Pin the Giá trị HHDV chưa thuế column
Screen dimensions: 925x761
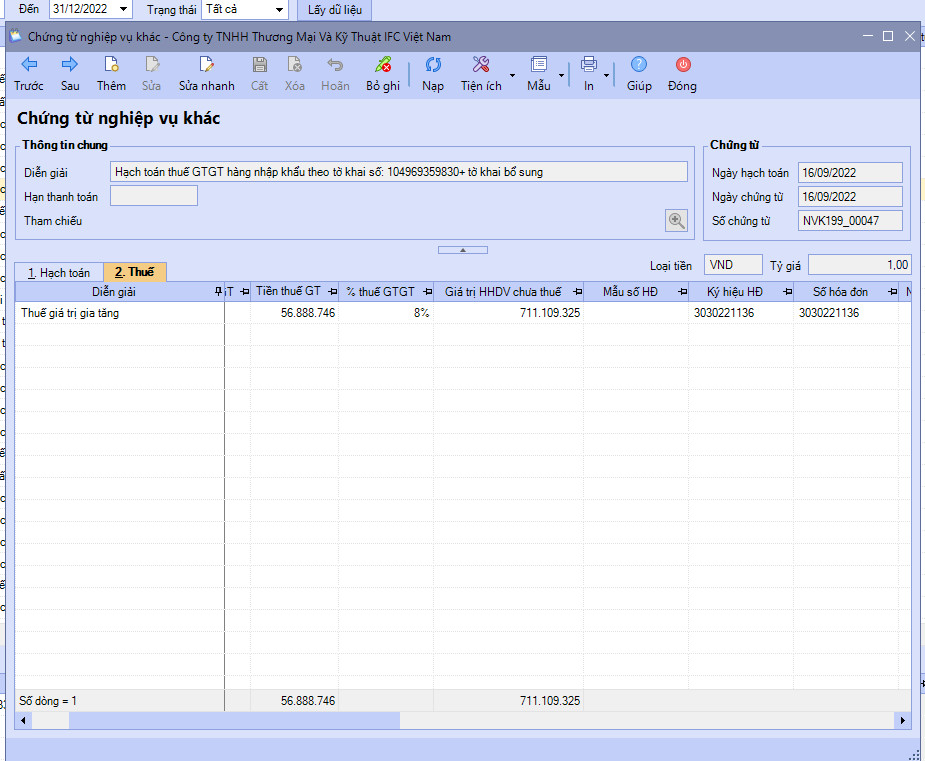point(578,291)
